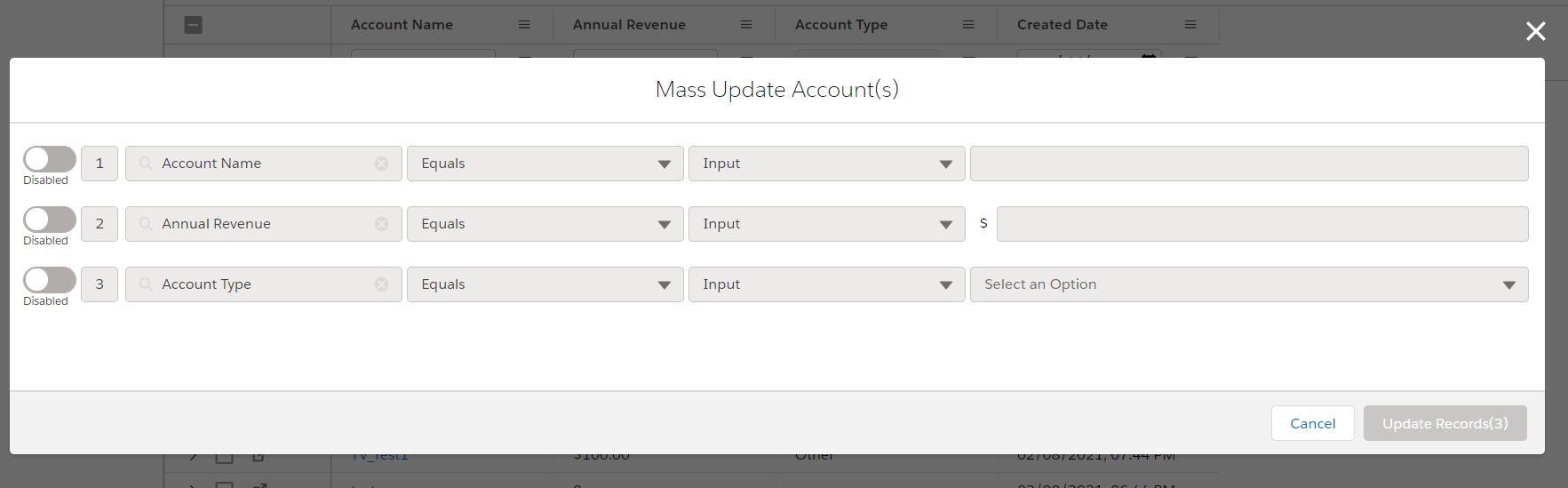Viewport: 1568px width, 488px height.
Task: Clear the Annual Revenue field selection
Action: coord(381,224)
